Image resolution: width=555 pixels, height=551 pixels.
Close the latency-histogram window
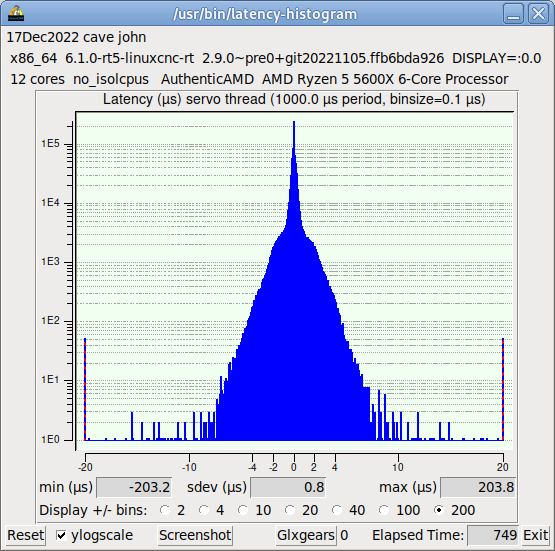coord(538,14)
